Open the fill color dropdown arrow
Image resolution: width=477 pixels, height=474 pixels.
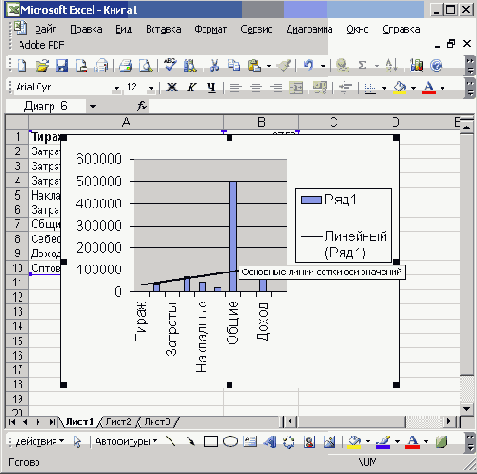(413, 88)
